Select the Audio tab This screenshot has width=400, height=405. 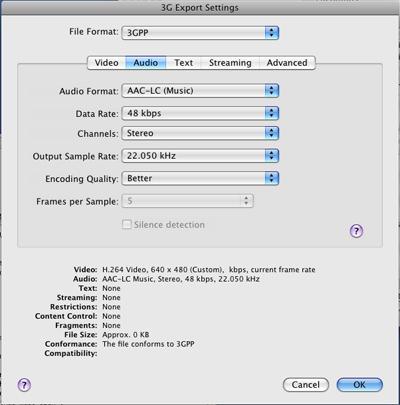(146, 63)
